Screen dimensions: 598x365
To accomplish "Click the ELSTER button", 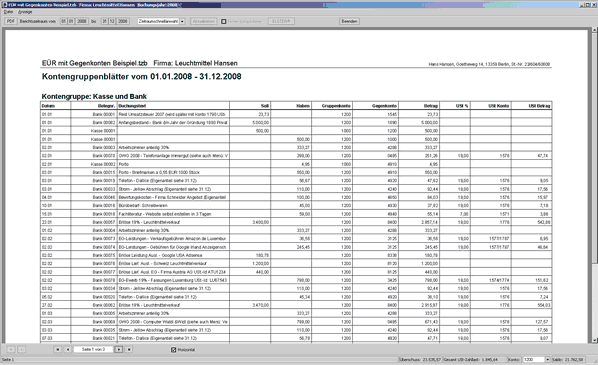I will pos(281,21).
